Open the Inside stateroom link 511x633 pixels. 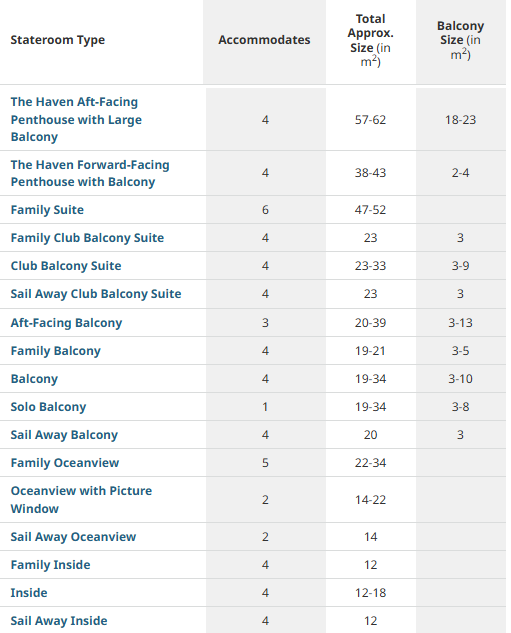29,593
